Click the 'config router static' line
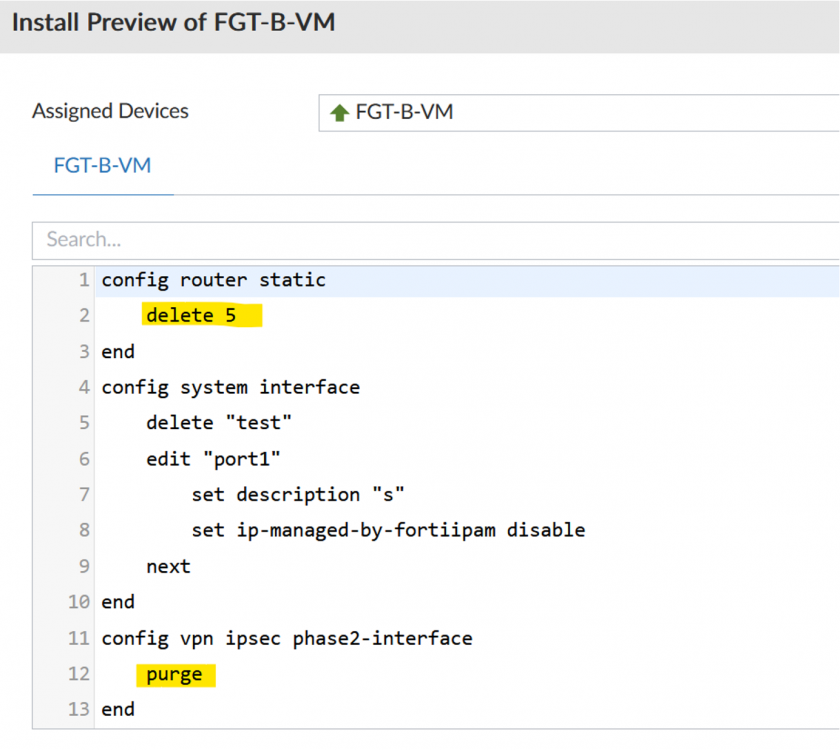This screenshot has height=750, width=840. point(213,280)
